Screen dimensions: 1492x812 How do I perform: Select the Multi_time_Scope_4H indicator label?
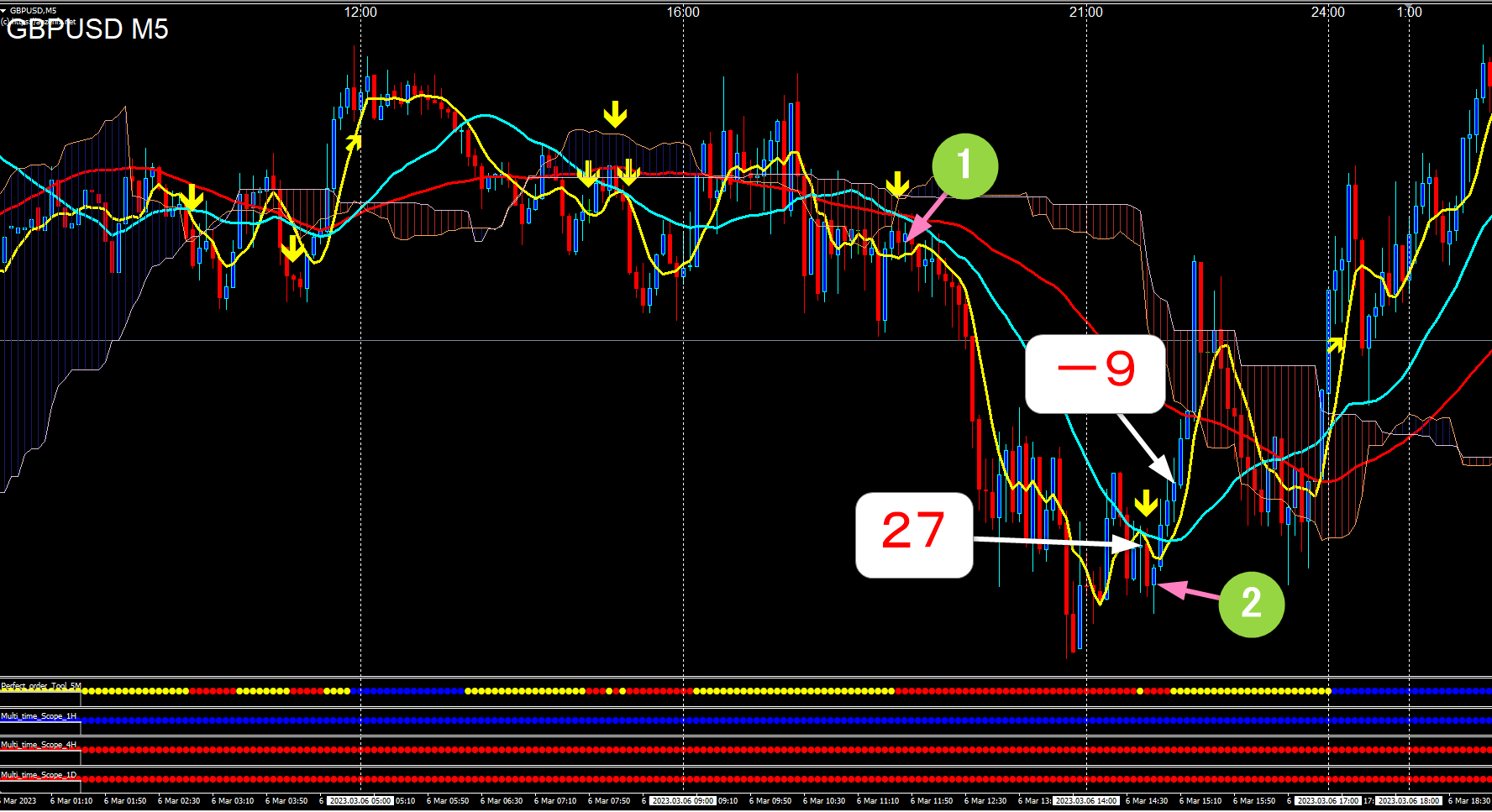click(x=39, y=745)
